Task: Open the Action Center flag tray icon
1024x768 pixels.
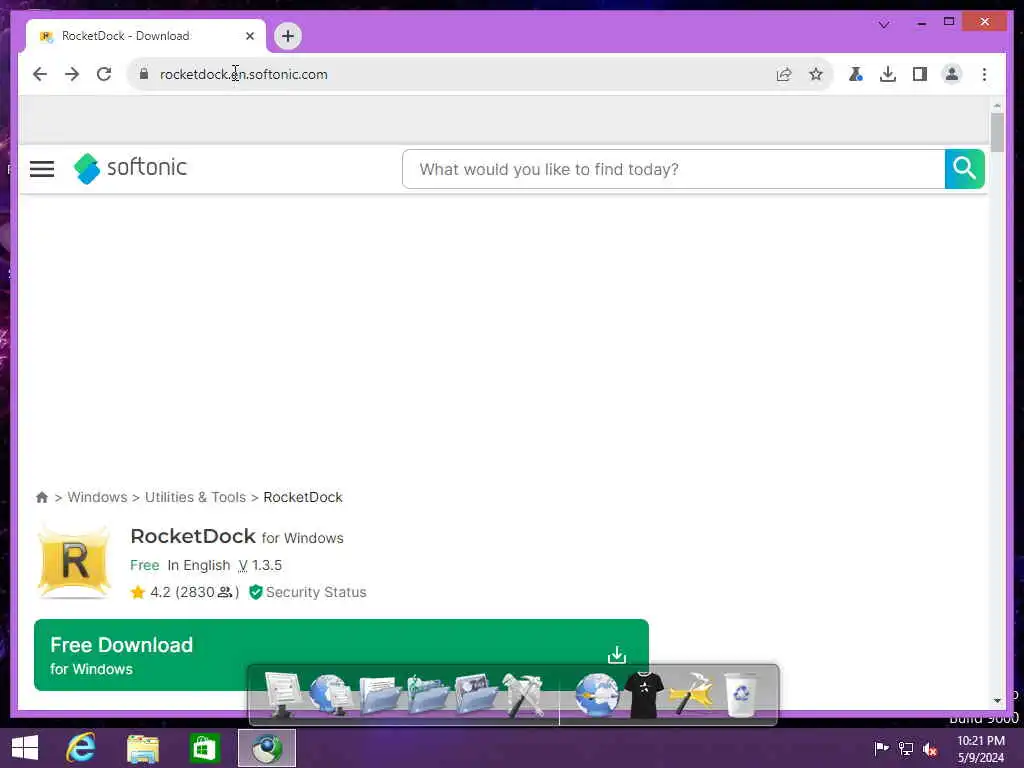Action: [881, 748]
